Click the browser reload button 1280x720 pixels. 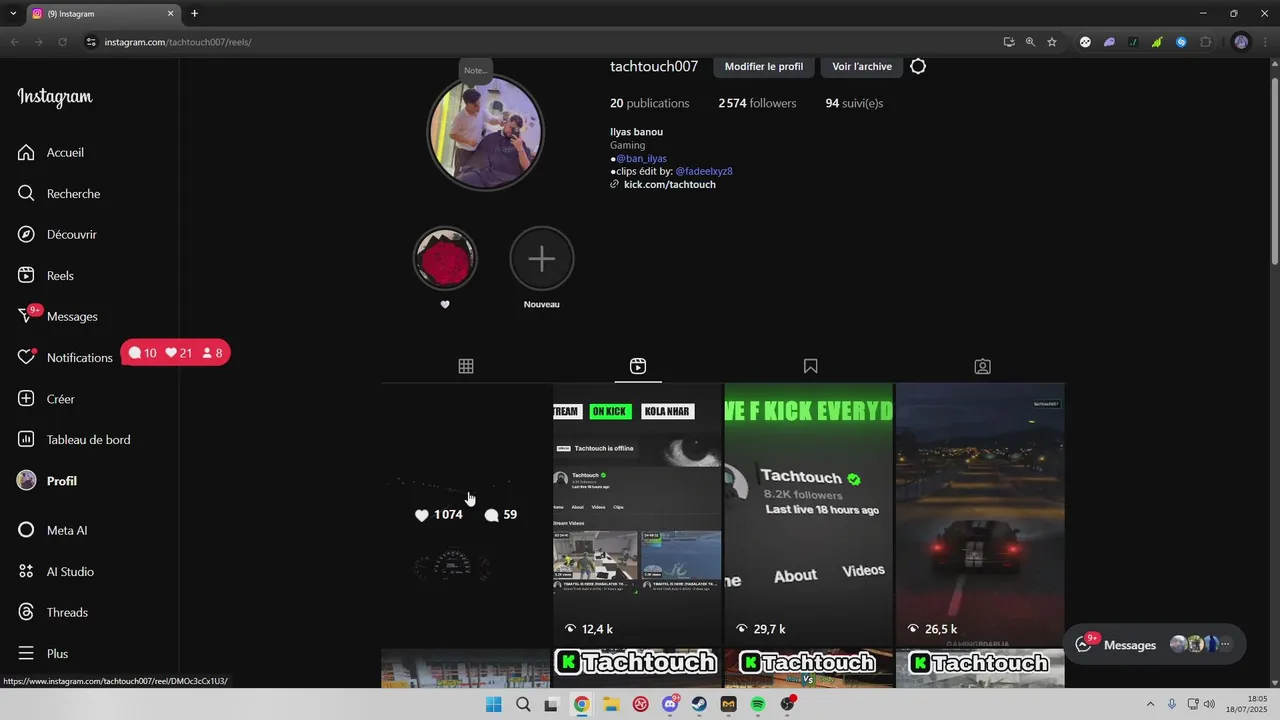coord(62,42)
